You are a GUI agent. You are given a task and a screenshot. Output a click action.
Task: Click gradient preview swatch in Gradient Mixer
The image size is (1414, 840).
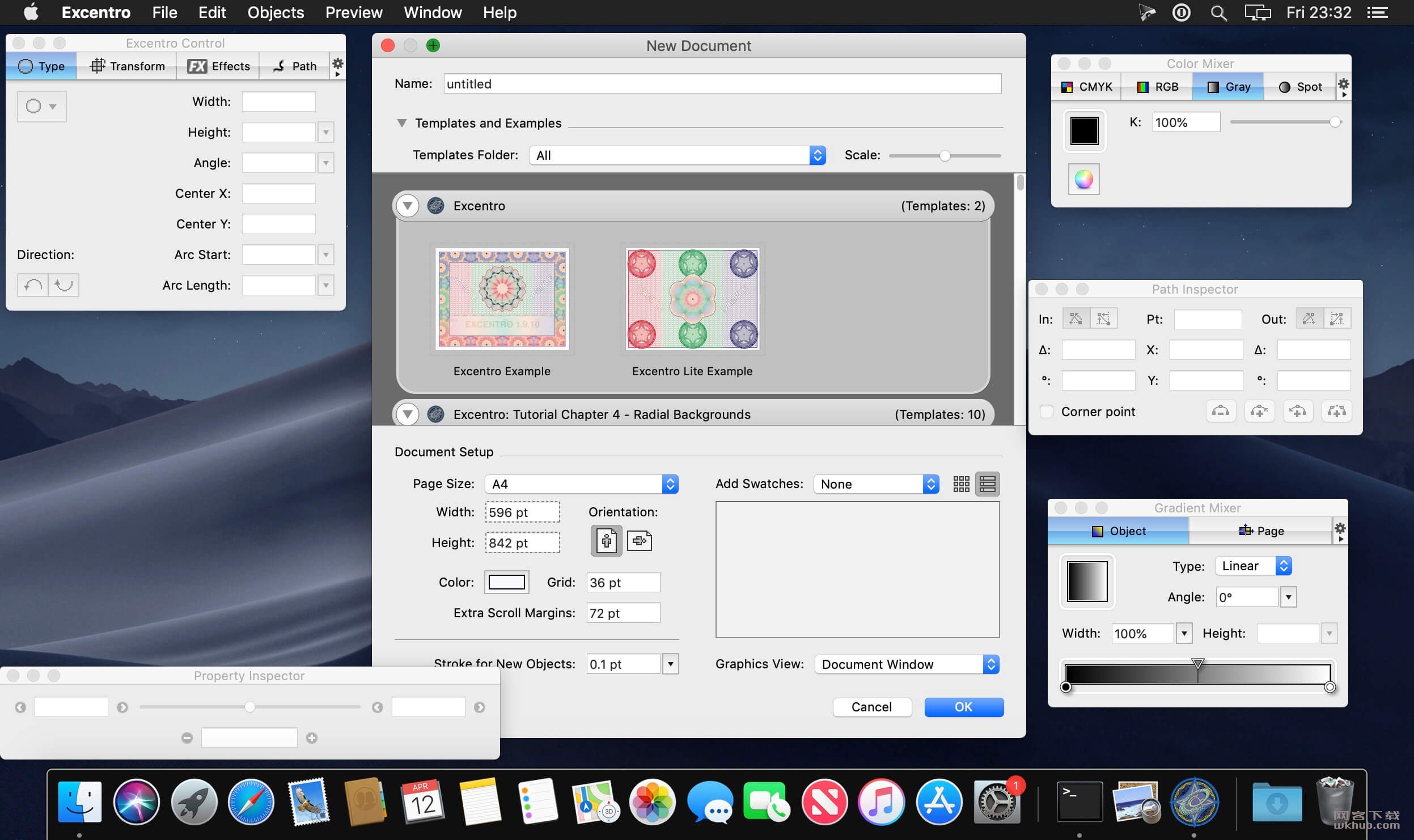tap(1087, 581)
